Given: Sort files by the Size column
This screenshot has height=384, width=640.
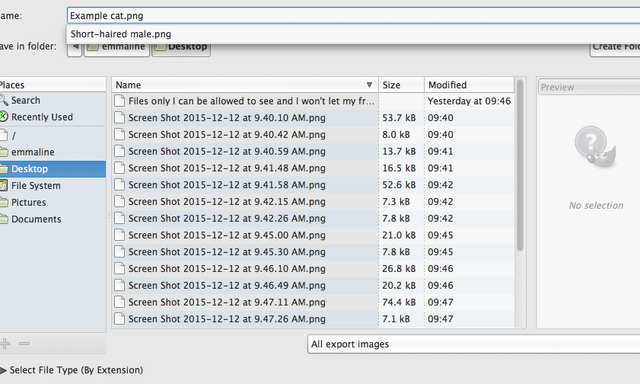Looking at the screenshot, I should click(401, 85).
